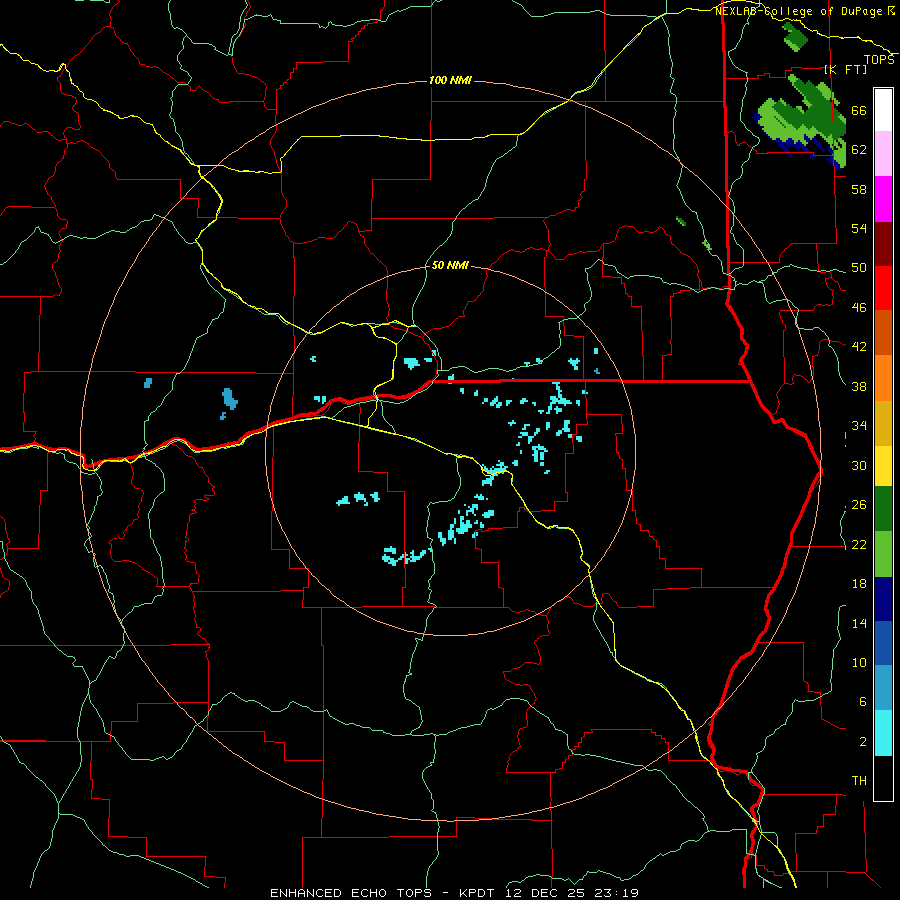Click the "26" legend value
This screenshot has width=900, height=900.
click(859, 505)
